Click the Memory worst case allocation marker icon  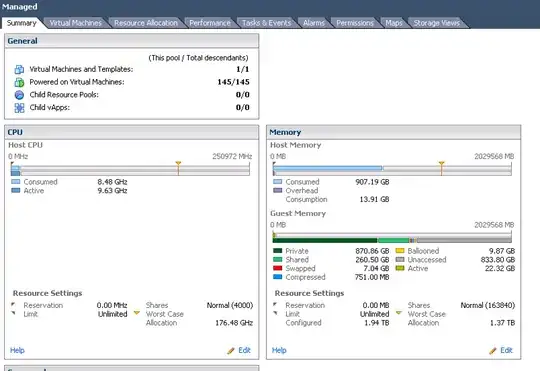click(x=399, y=313)
